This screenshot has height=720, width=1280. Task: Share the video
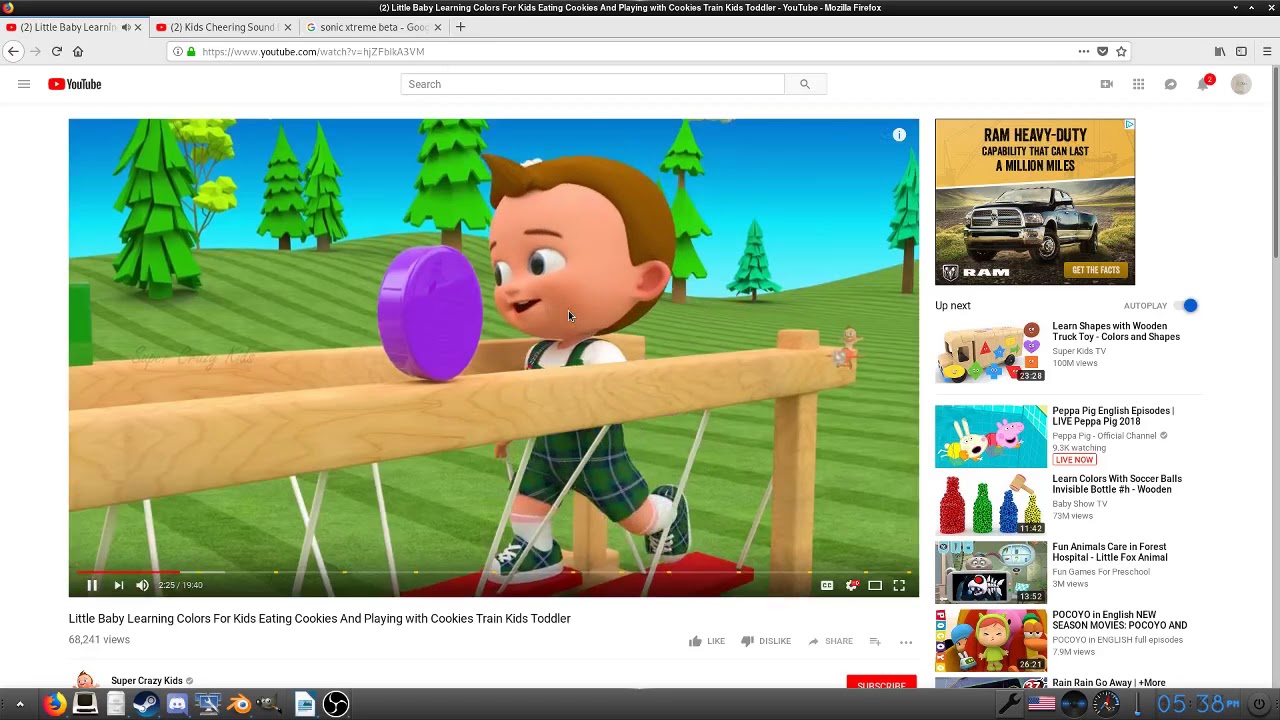[830, 641]
